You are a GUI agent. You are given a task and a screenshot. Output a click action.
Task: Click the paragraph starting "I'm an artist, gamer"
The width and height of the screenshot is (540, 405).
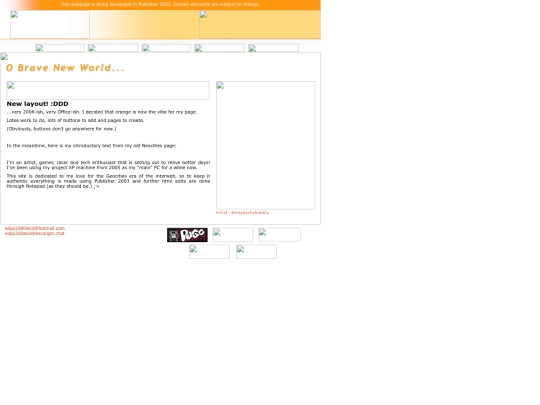(108, 165)
